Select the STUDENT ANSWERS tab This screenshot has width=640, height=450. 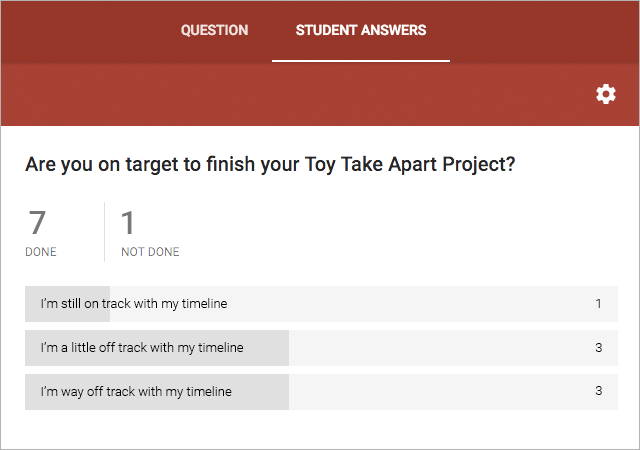(361, 30)
